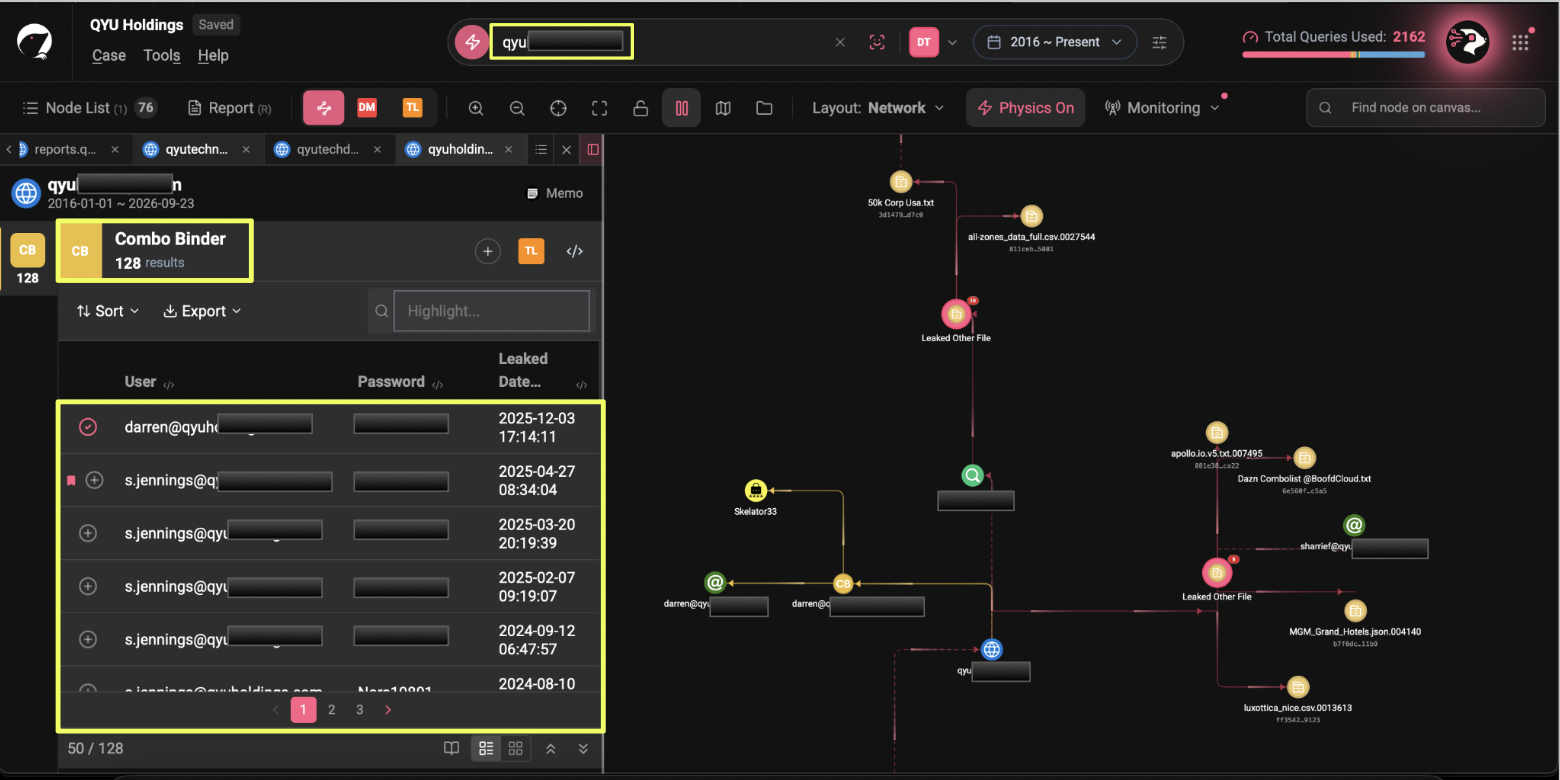Click the Export button
Image resolution: width=1560 pixels, height=780 pixels.
[x=202, y=311]
